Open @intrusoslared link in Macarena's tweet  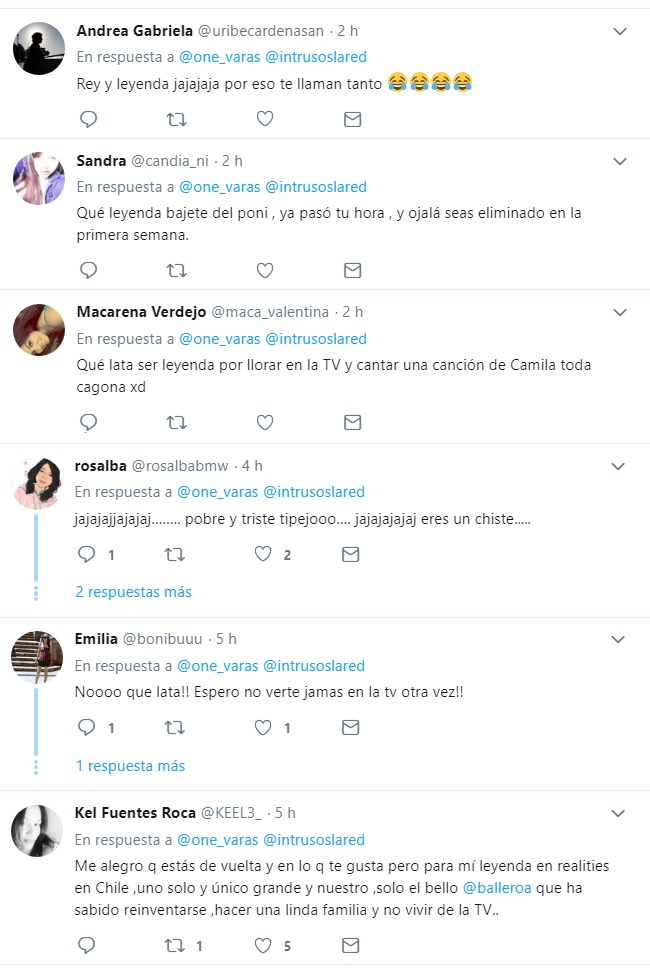314,339
